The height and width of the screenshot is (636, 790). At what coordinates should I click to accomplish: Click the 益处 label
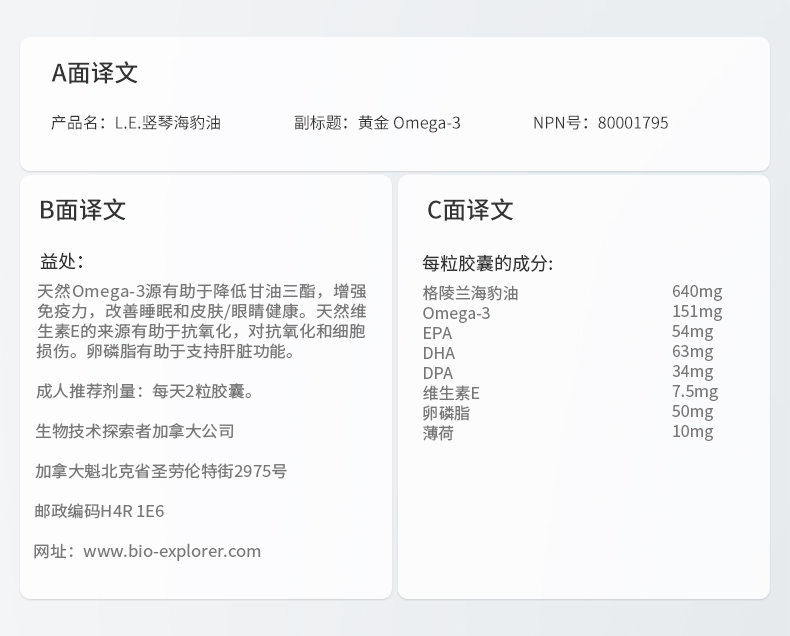pos(61,262)
